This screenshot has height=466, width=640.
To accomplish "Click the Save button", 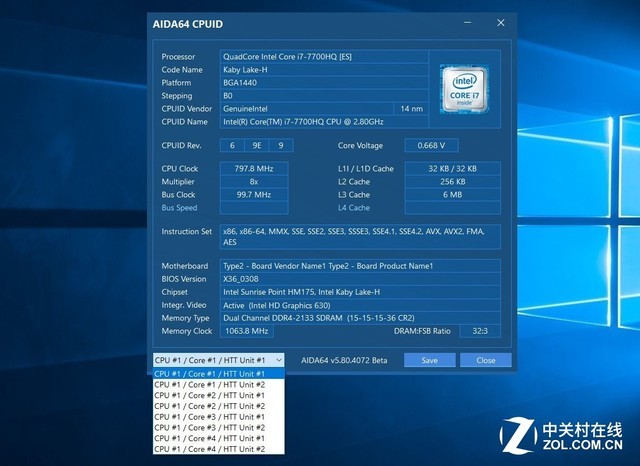I will 430,360.
